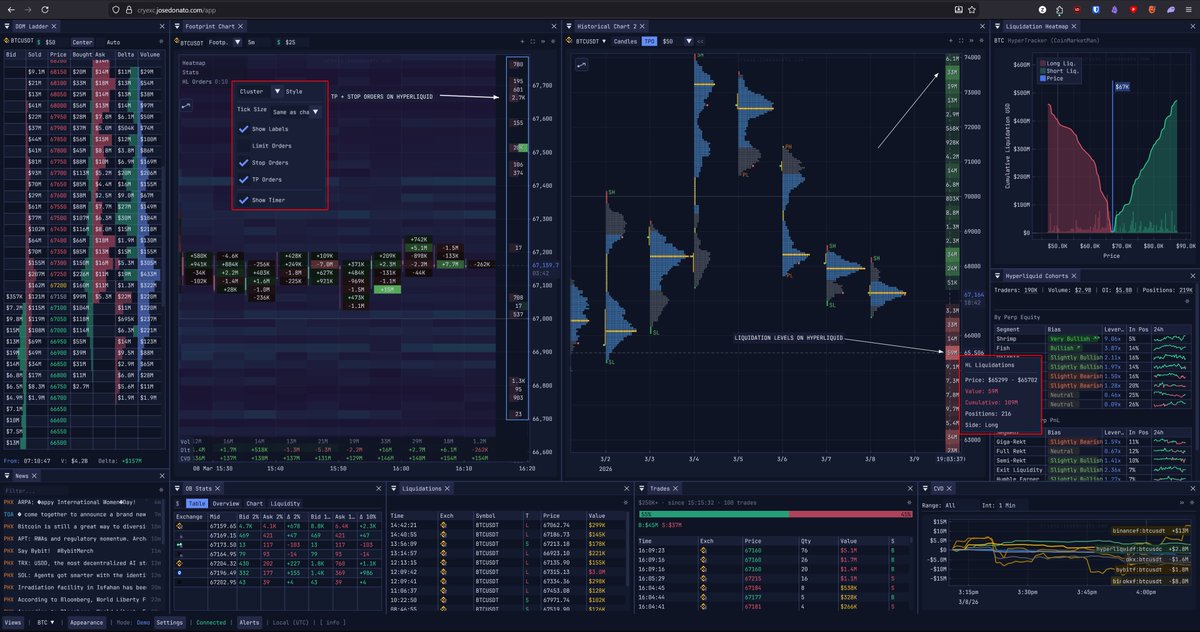The image size is (1200, 632).
Task: Toggle fullscreen icon in Historical Chart toolbar
Action: point(961,42)
